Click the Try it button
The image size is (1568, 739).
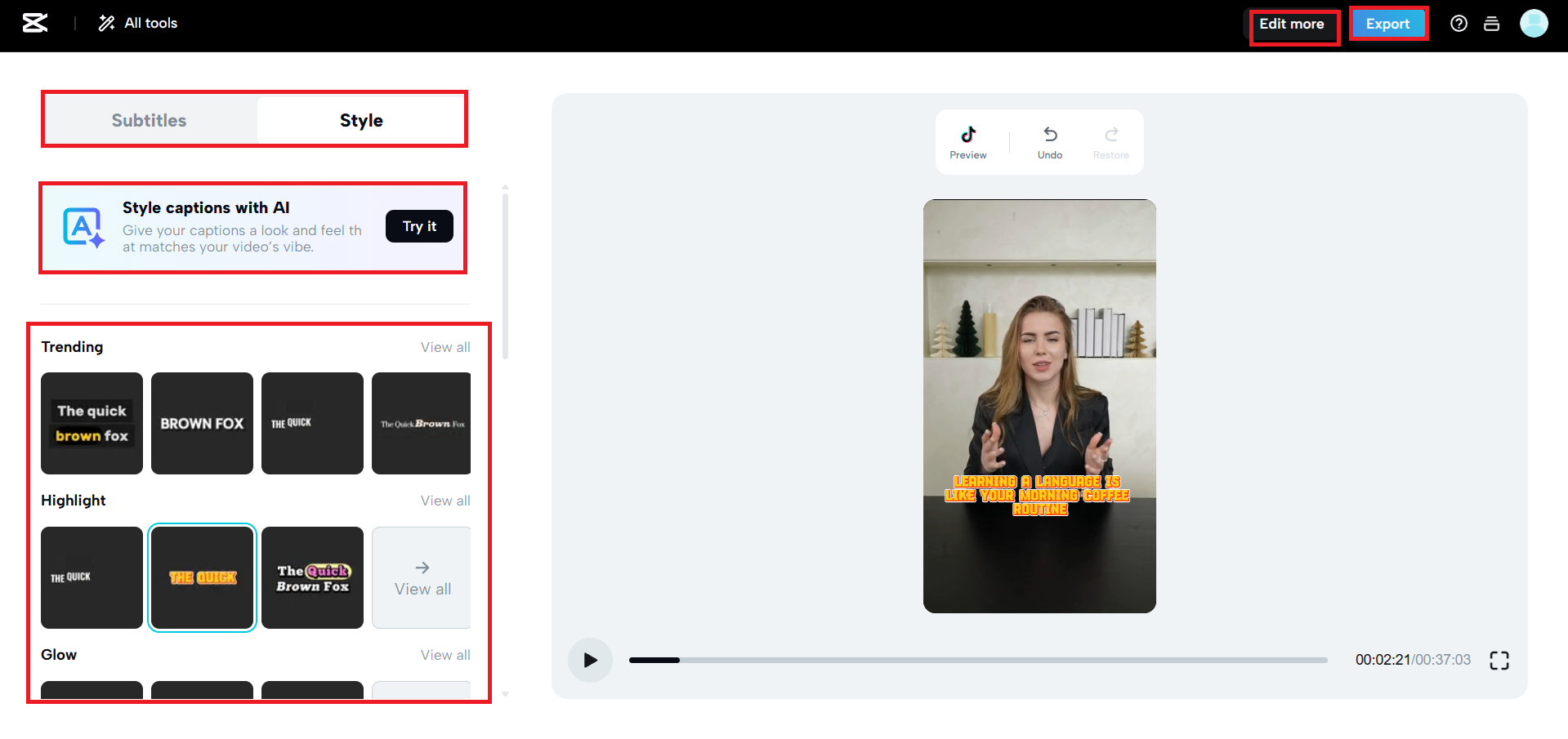[419, 226]
